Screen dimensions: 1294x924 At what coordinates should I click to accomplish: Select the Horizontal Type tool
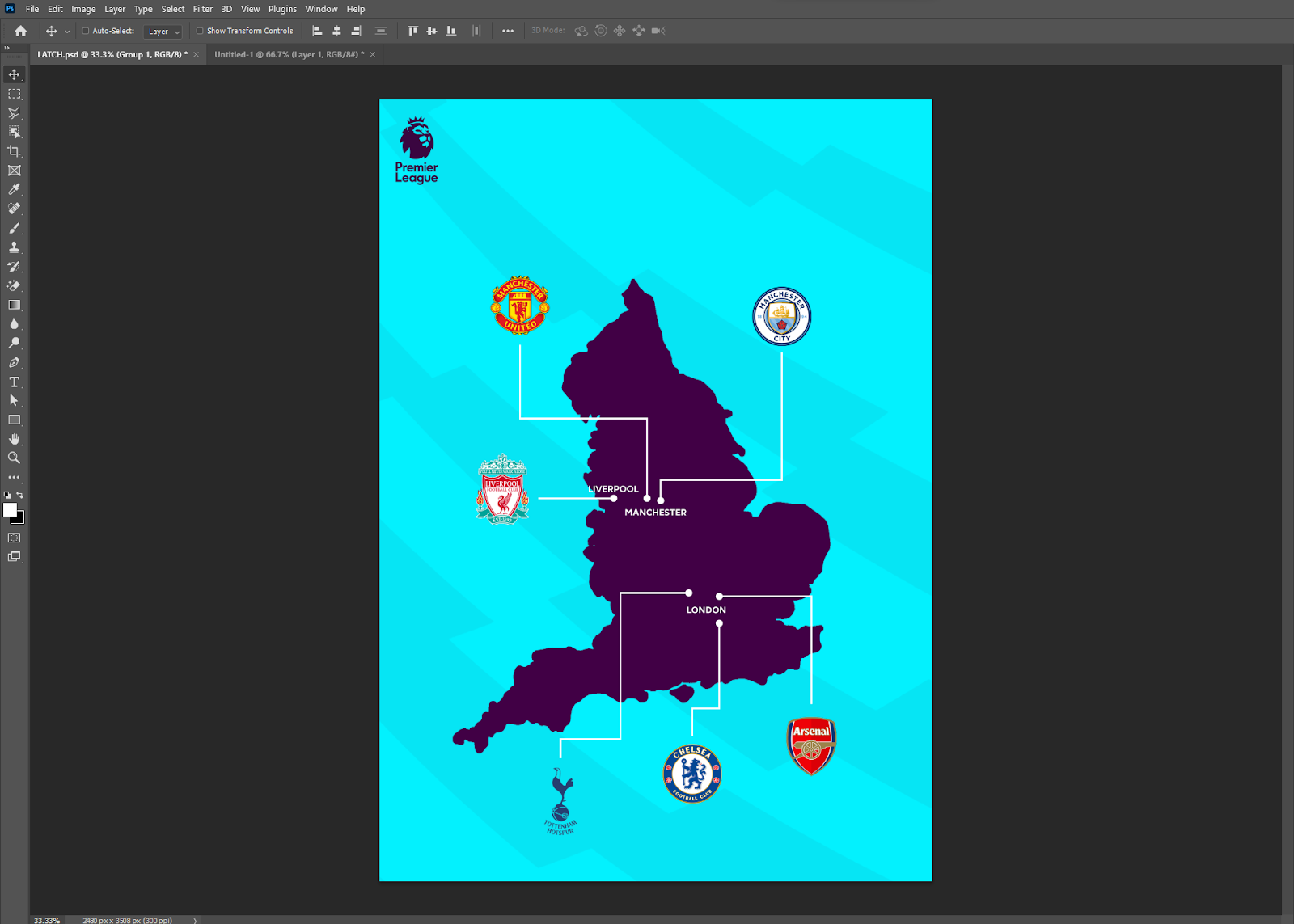click(15, 382)
